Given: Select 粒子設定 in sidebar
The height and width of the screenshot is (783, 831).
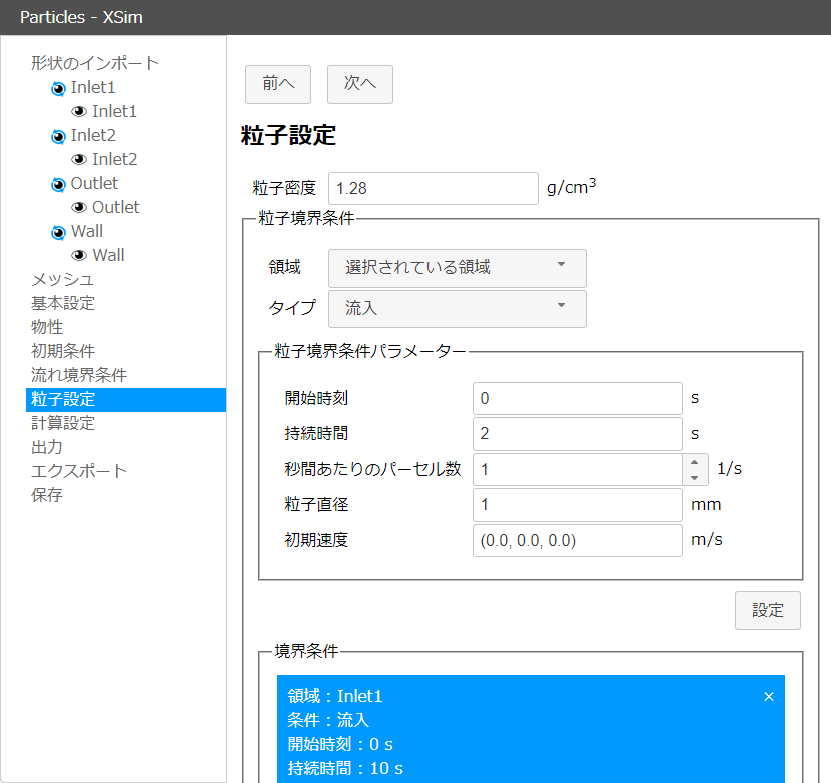Looking at the screenshot, I should tap(126, 400).
